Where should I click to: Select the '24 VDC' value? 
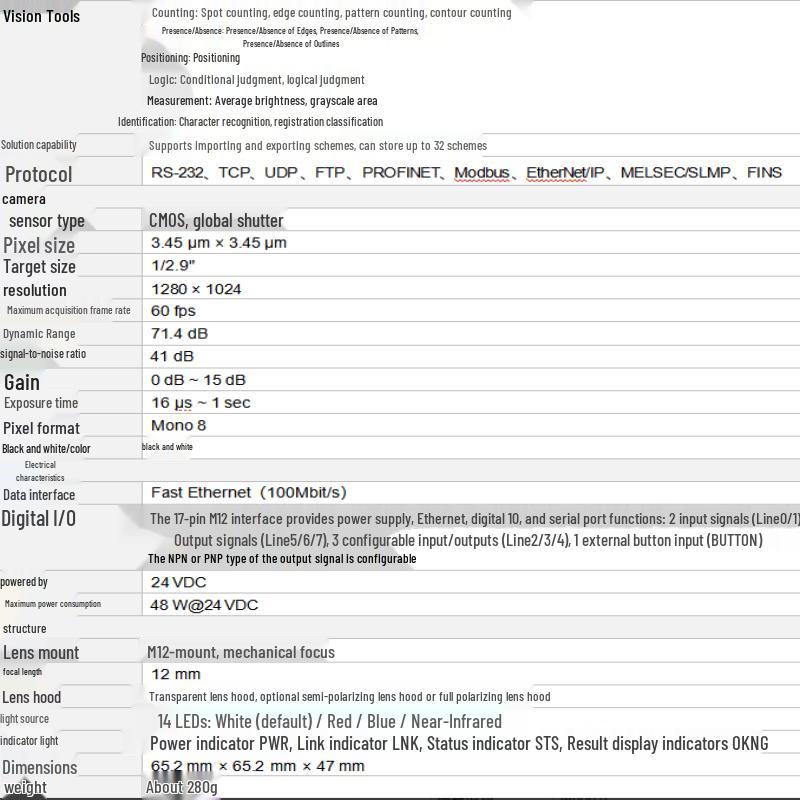pos(179,582)
